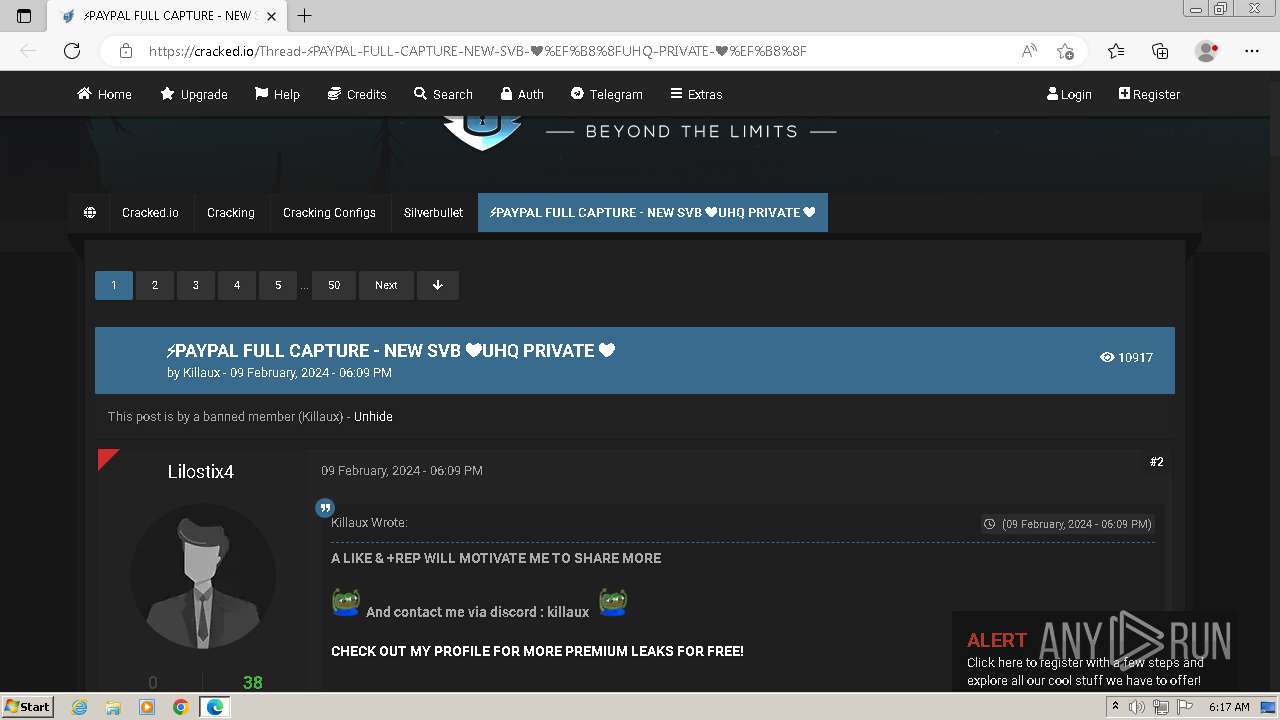This screenshot has height=720, width=1280.
Task: Click the right Pepe emoji
Action: click(x=613, y=602)
